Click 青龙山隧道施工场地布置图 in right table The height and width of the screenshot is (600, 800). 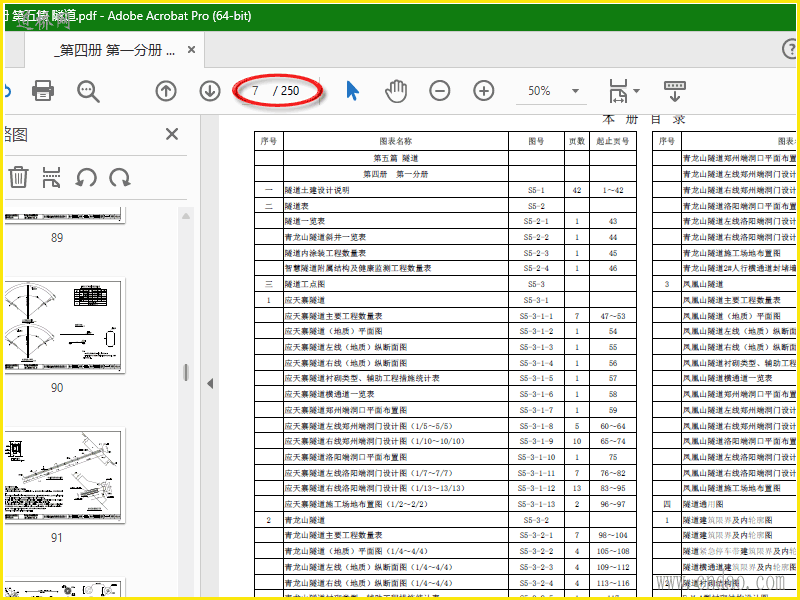[x=732, y=253]
